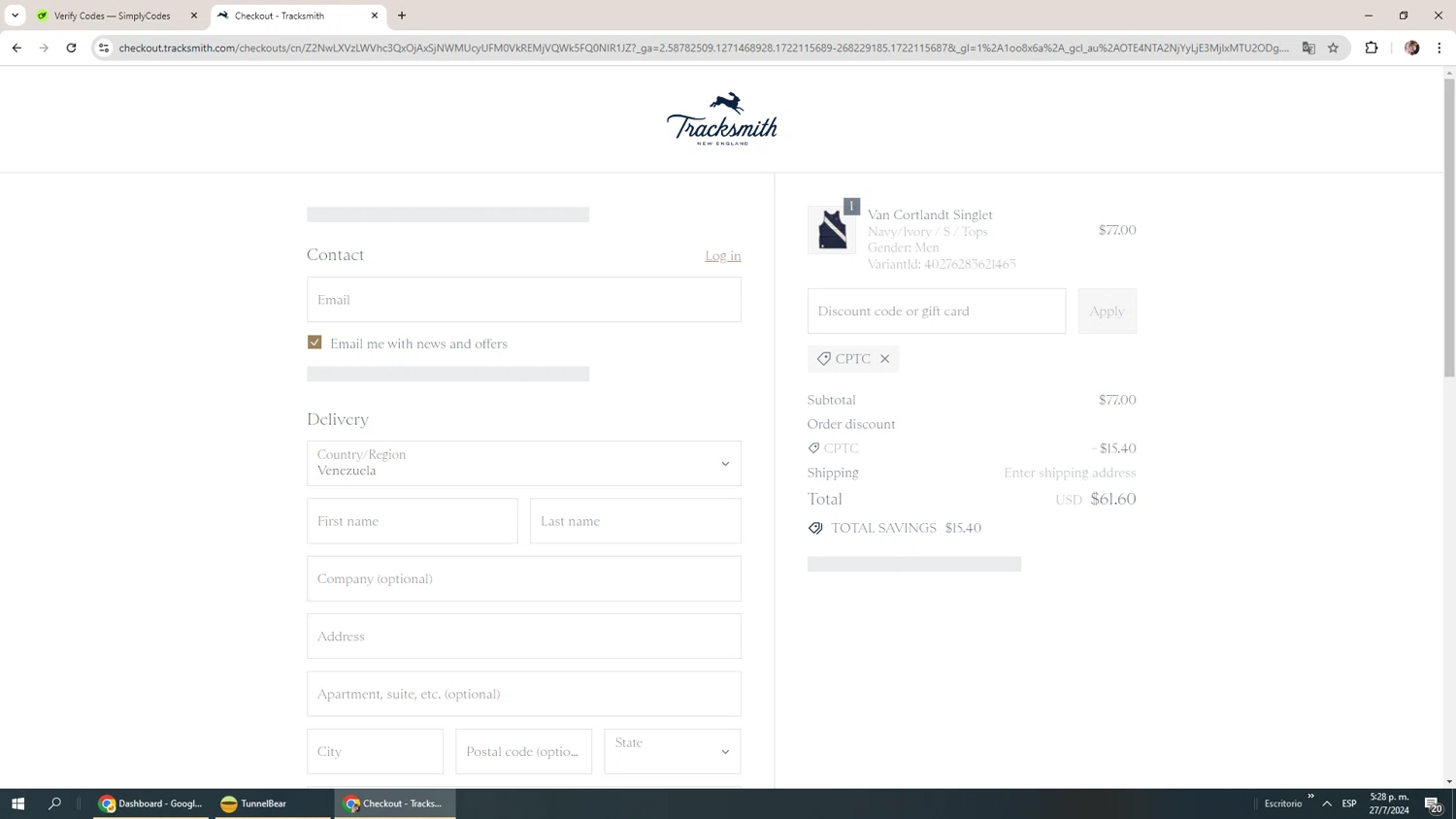Open Windows taskbar search

[x=54, y=803]
